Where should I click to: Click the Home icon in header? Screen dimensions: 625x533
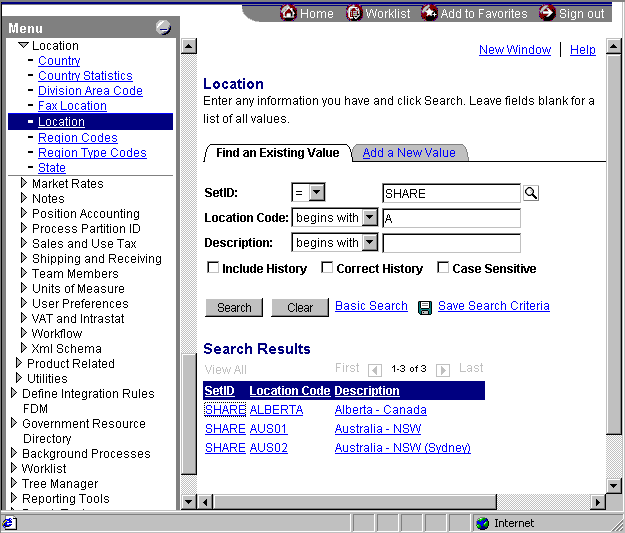288,13
